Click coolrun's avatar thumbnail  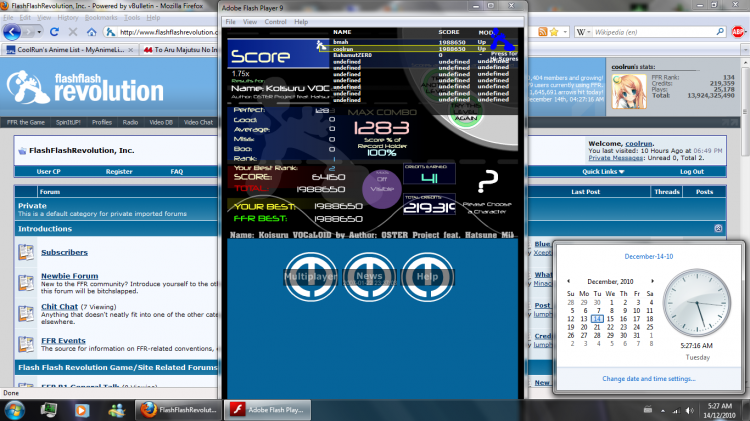coord(629,91)
